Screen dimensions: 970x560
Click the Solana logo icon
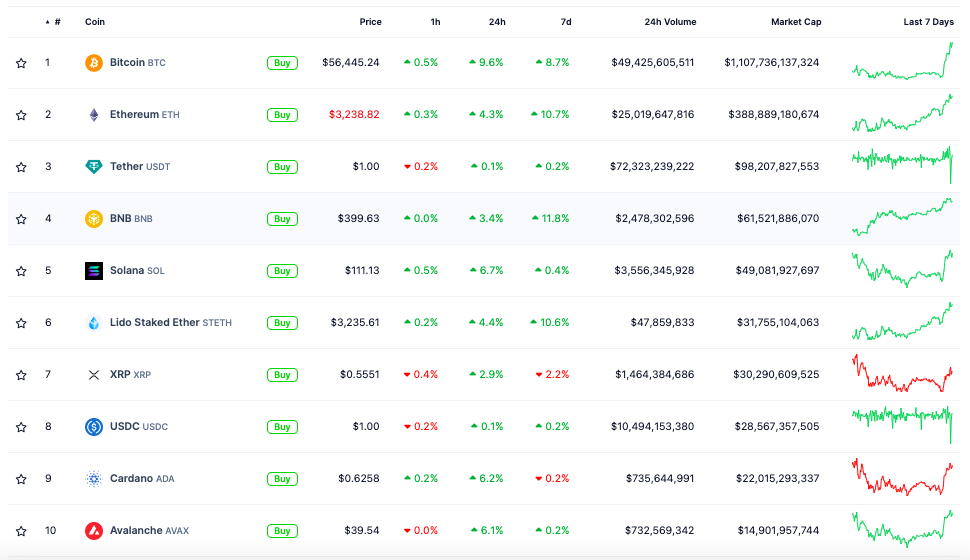pyautogui.click(x=94, y=271)
